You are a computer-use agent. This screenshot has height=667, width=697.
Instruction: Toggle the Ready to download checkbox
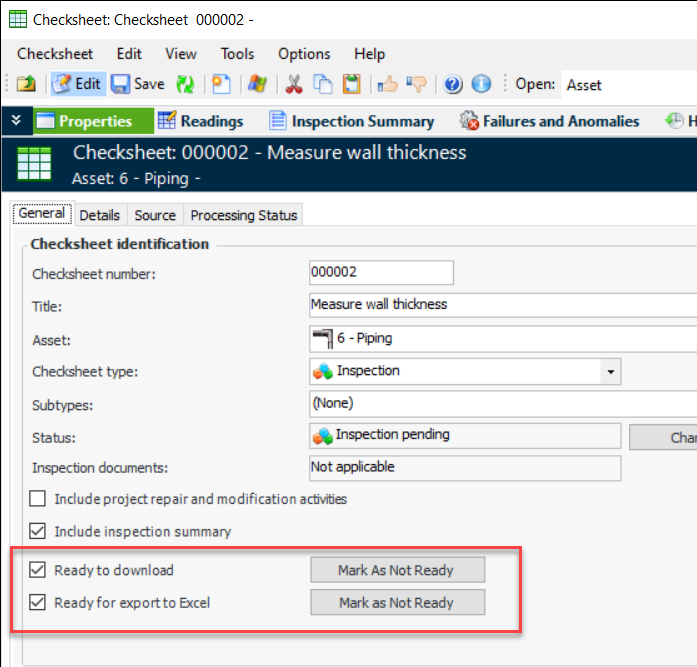pos(38,570)
